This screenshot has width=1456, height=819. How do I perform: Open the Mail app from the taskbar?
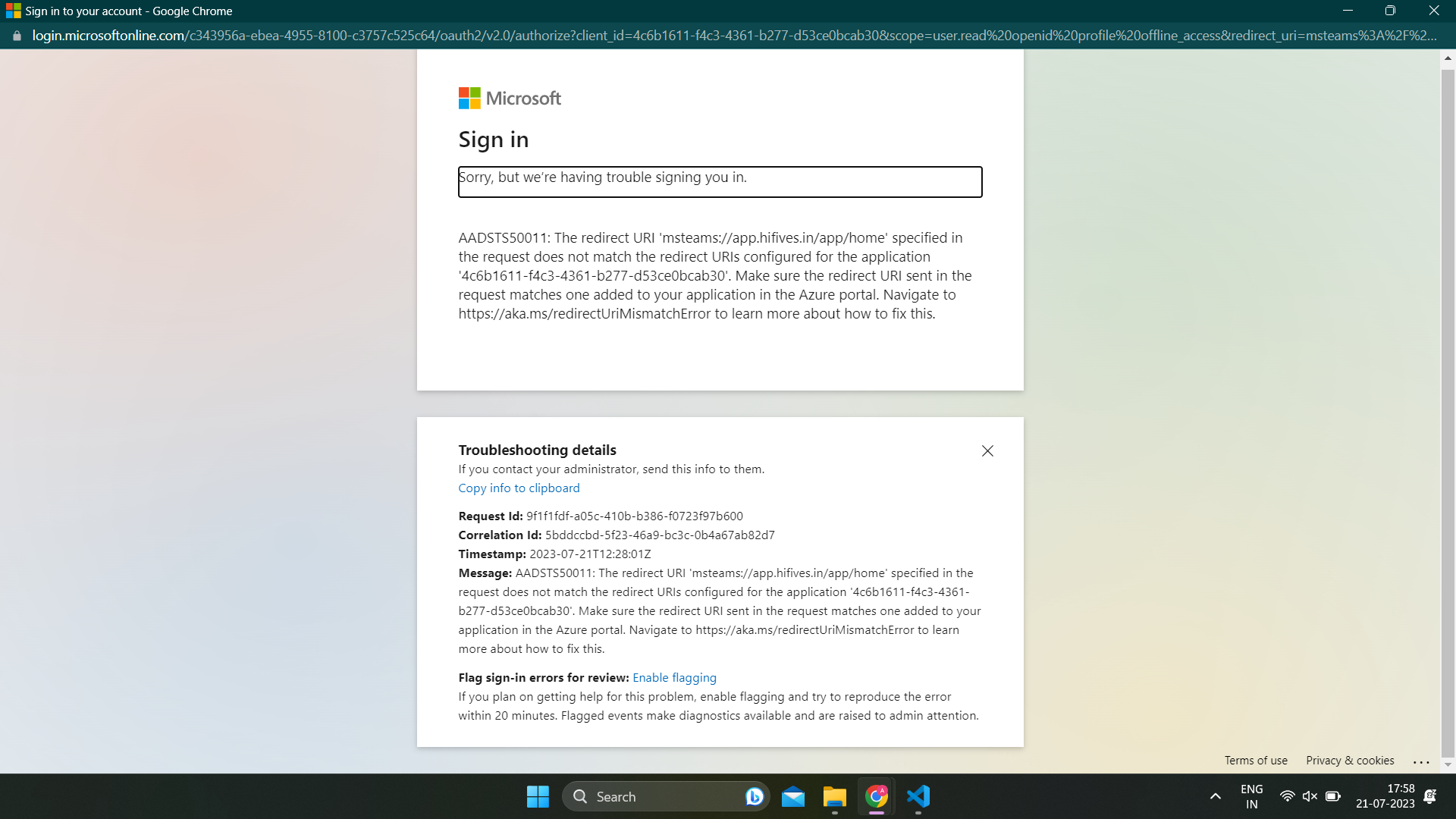point(793,796)
